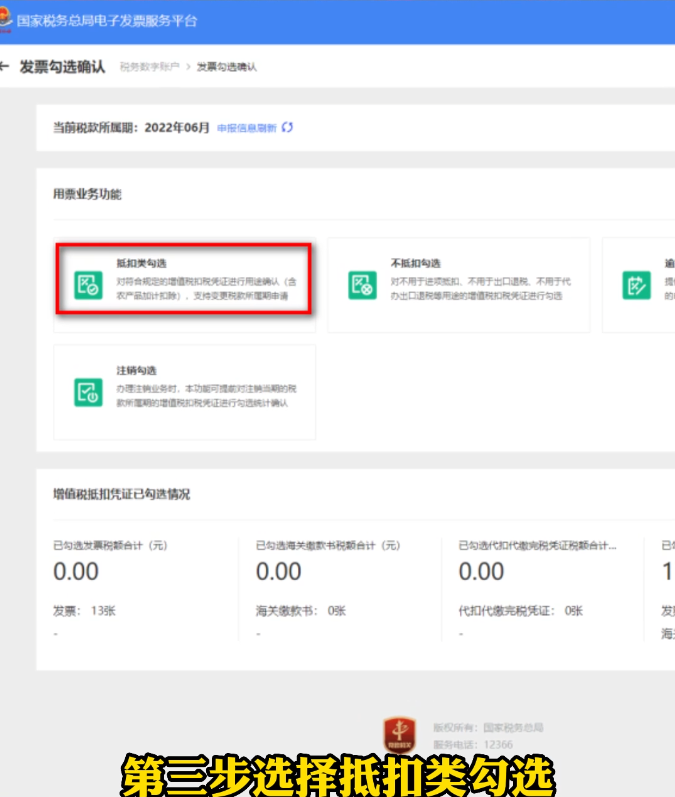The image size is (675, 797).
Task: Click the 抵扣类勾选 green icon
Action: click(x=88, y=285)
